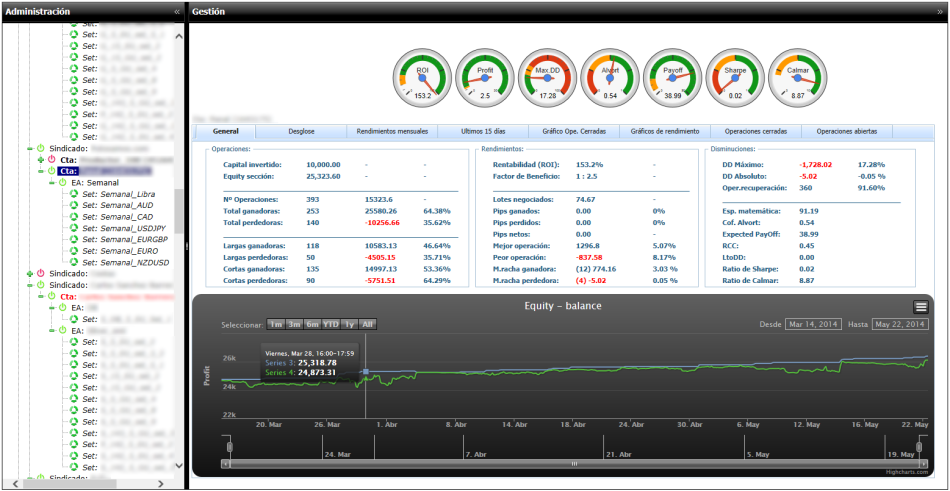Click the Semanal_AUD set icon
The image size is (950, 491).
point(73,205)
